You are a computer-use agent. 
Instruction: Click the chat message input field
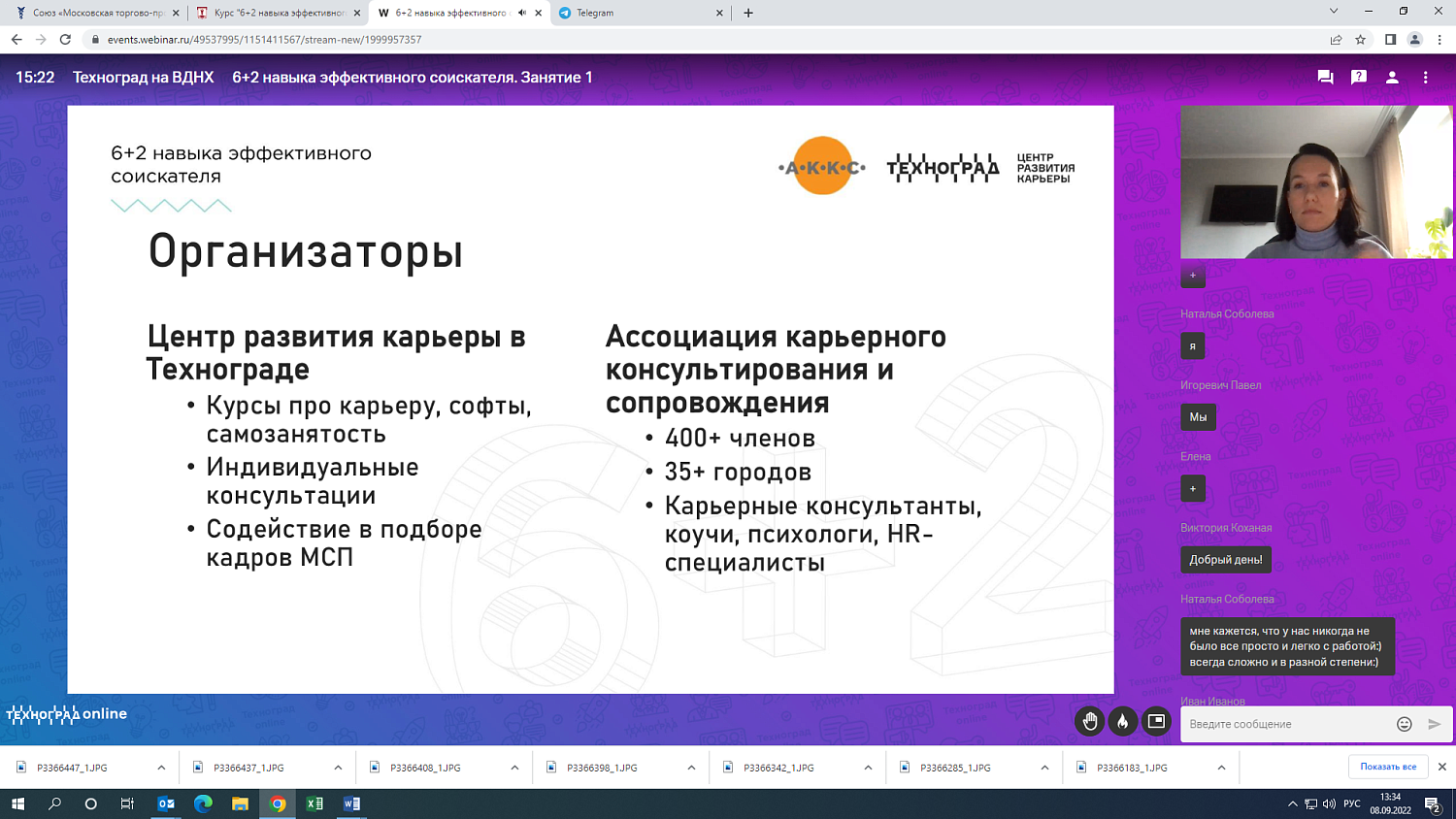point(1286,724)
